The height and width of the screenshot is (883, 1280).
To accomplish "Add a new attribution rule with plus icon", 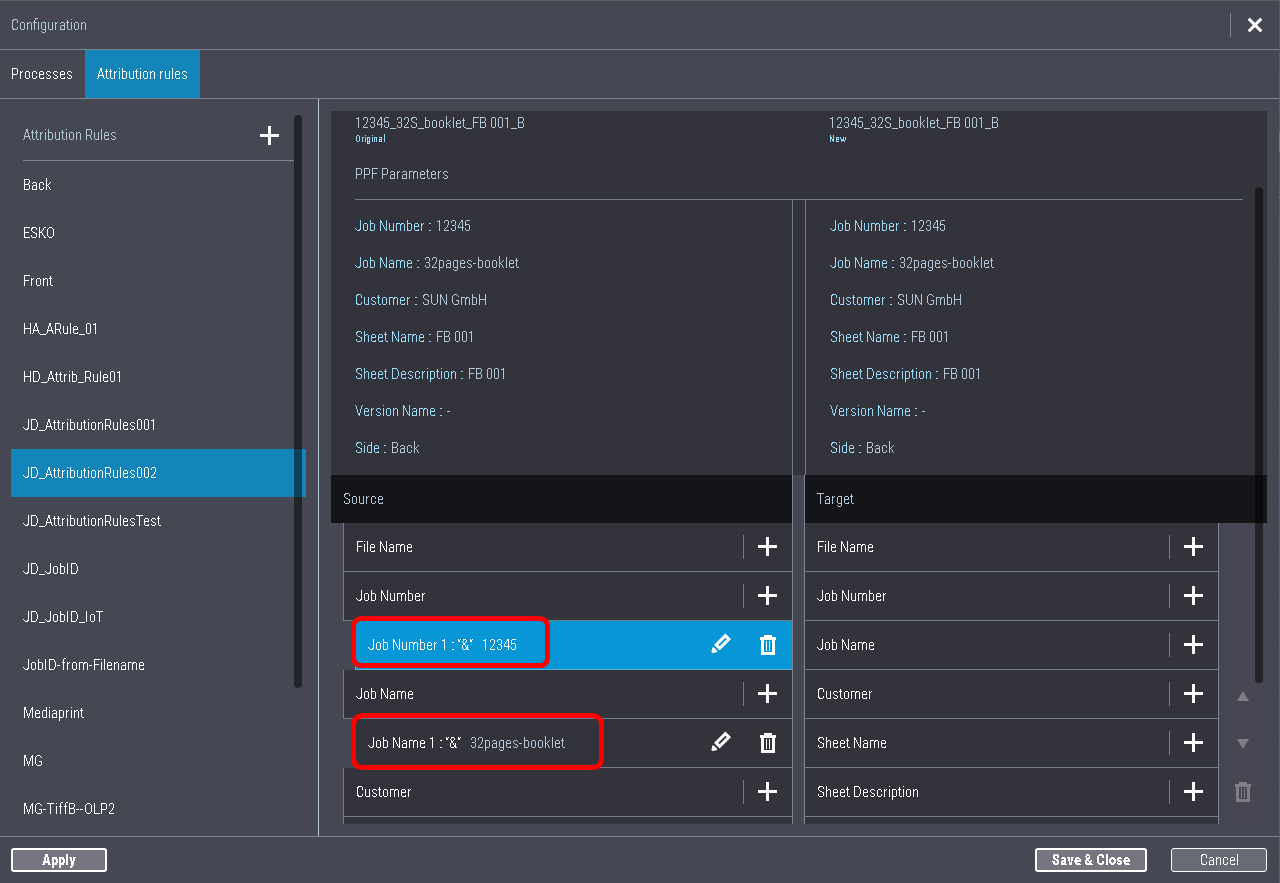I will pos(269,135).
